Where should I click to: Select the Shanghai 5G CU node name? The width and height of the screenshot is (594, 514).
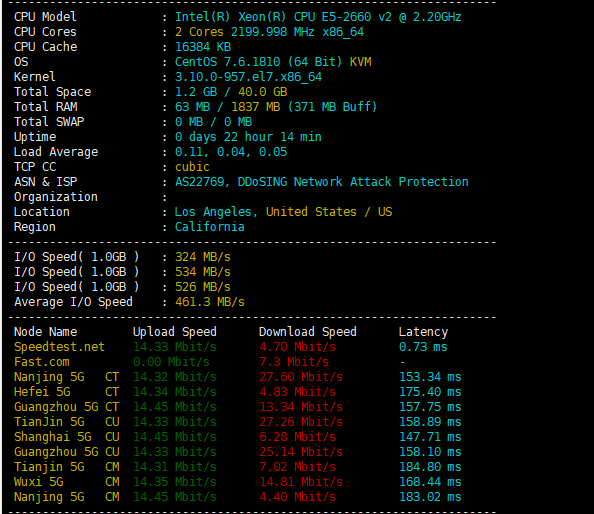[67, 437]
